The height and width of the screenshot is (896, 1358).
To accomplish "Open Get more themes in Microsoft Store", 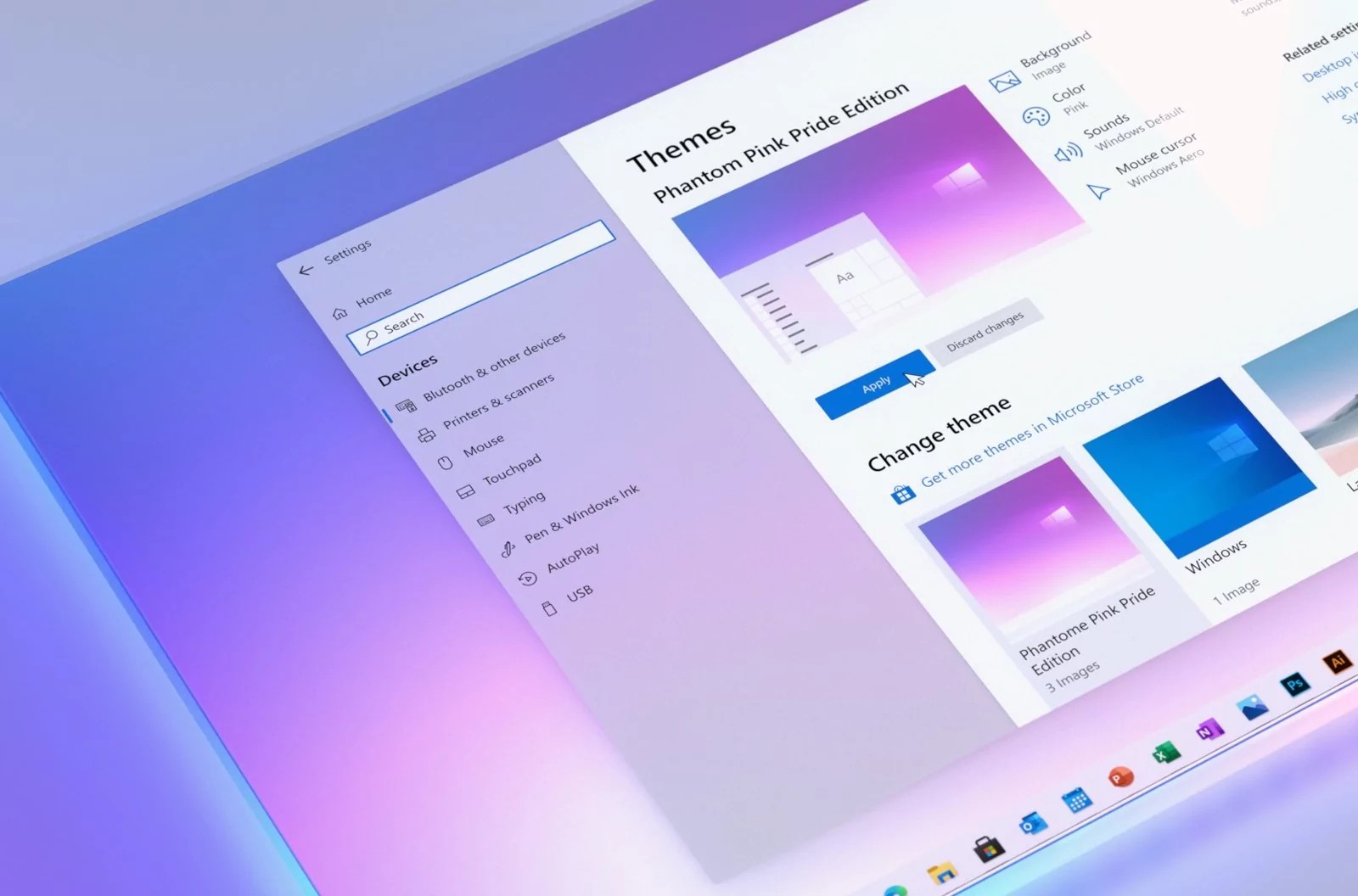I will [x=1031, y=430].
